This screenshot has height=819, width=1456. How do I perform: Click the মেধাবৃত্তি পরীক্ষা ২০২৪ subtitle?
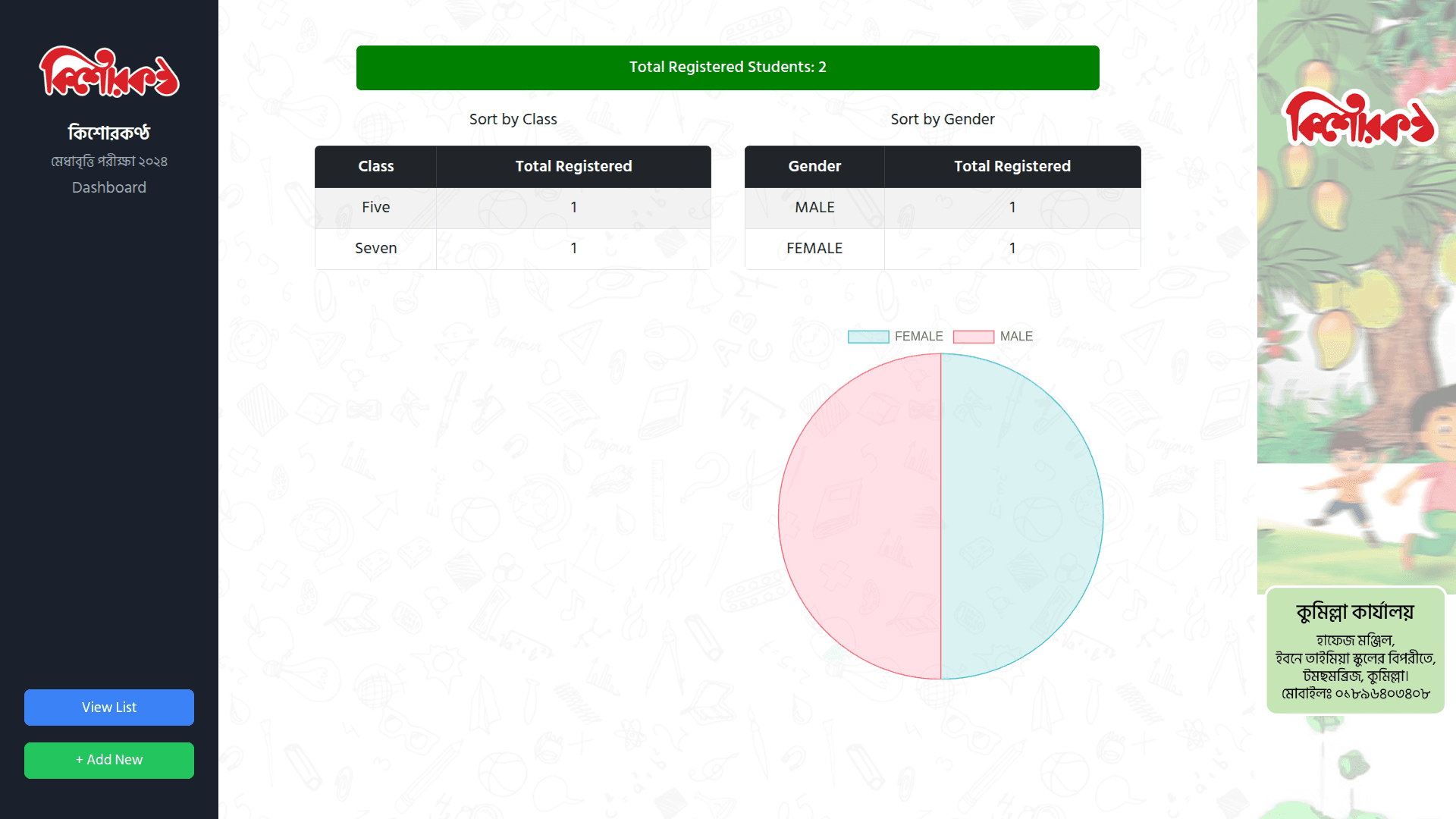[x=109, y=162]
